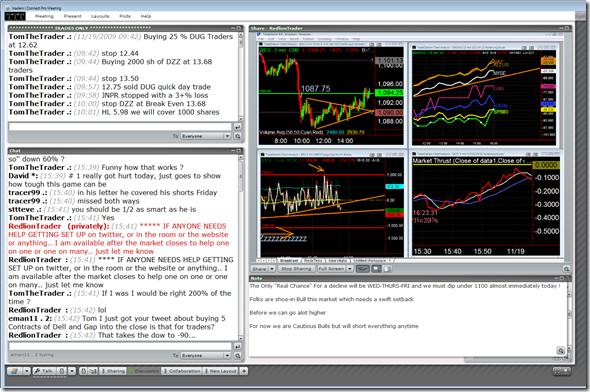Open the Pods menu

click(125, 16)
